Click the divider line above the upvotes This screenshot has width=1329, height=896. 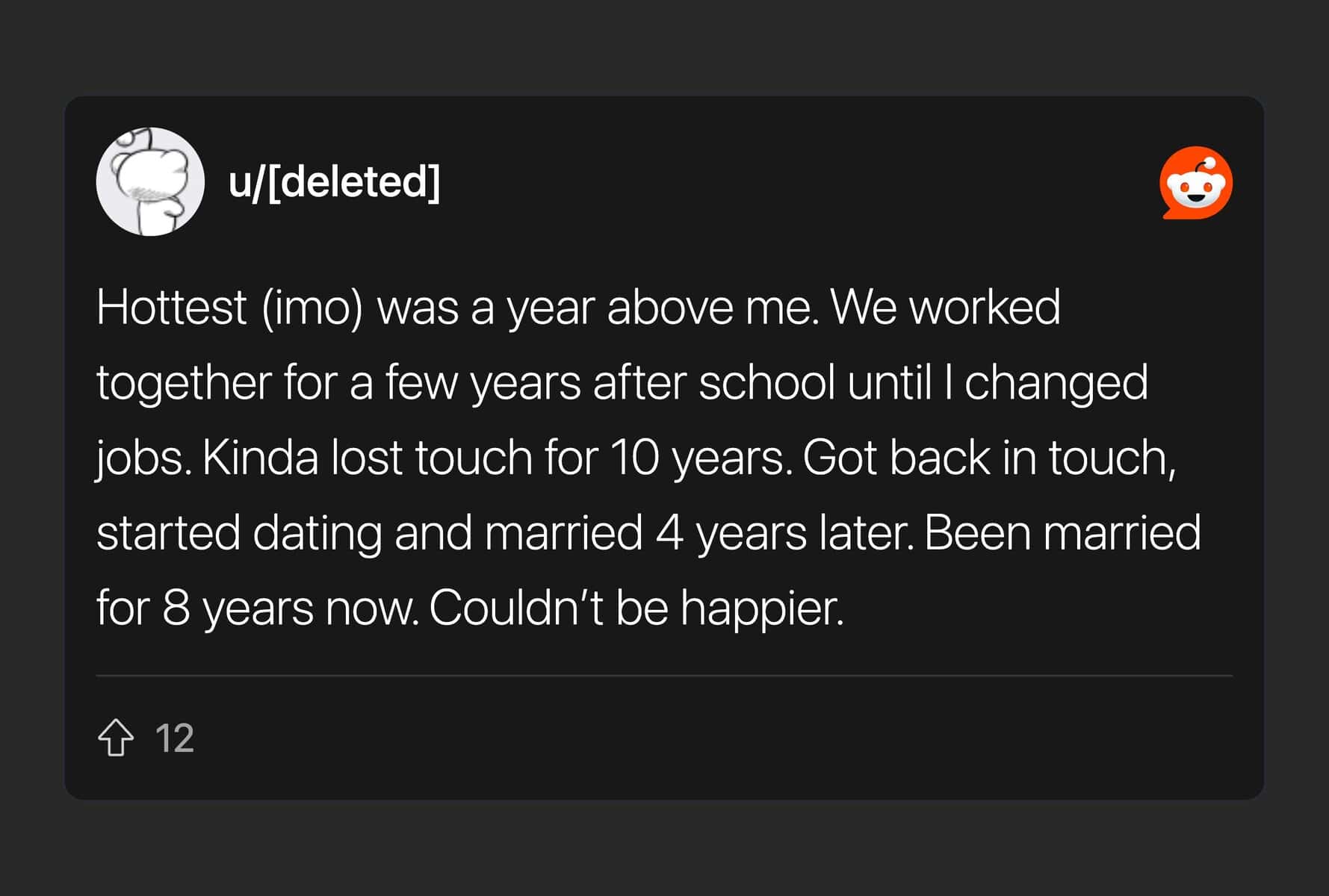click(x=663, y=676)
